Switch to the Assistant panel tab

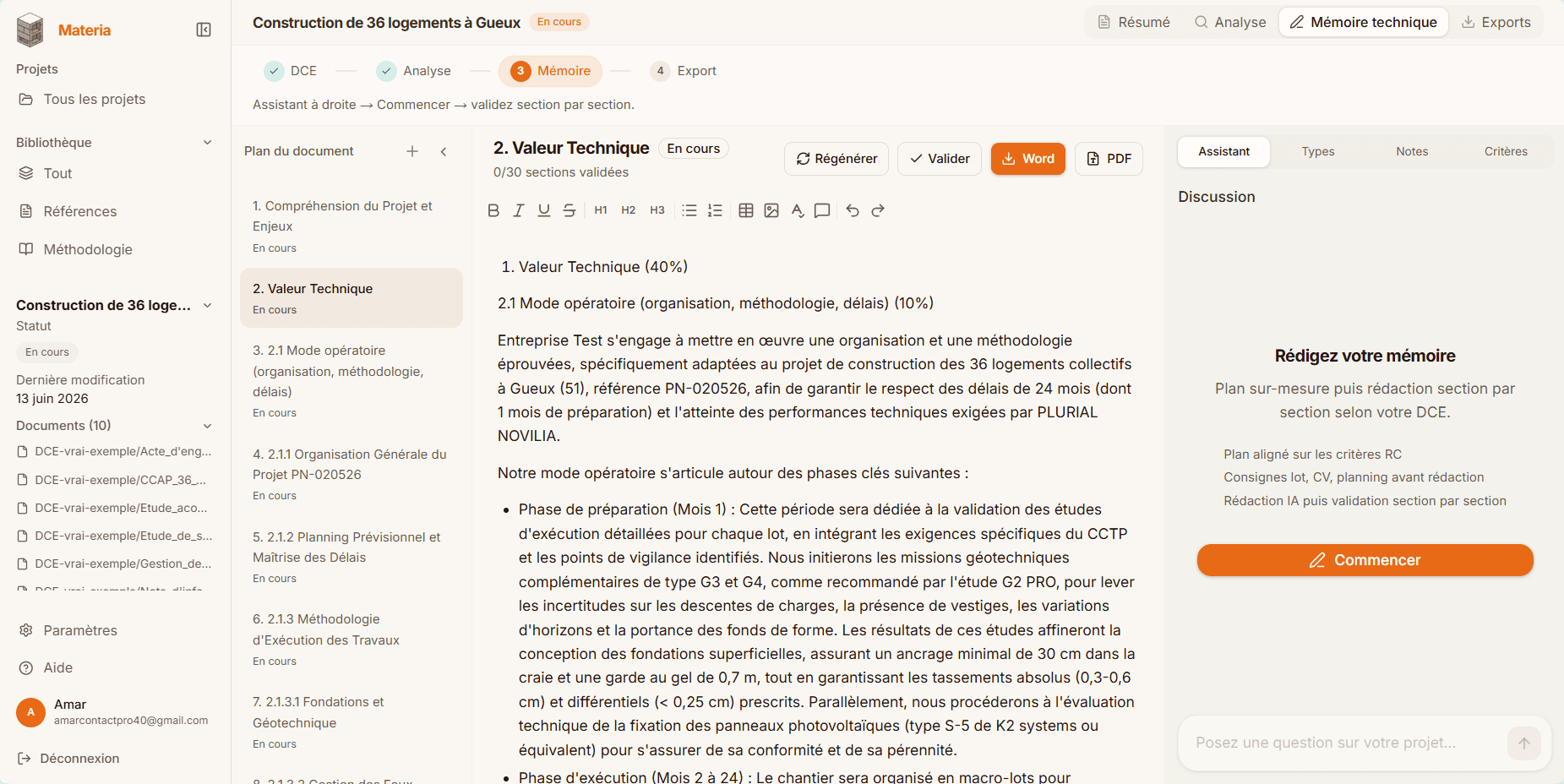1223,151
